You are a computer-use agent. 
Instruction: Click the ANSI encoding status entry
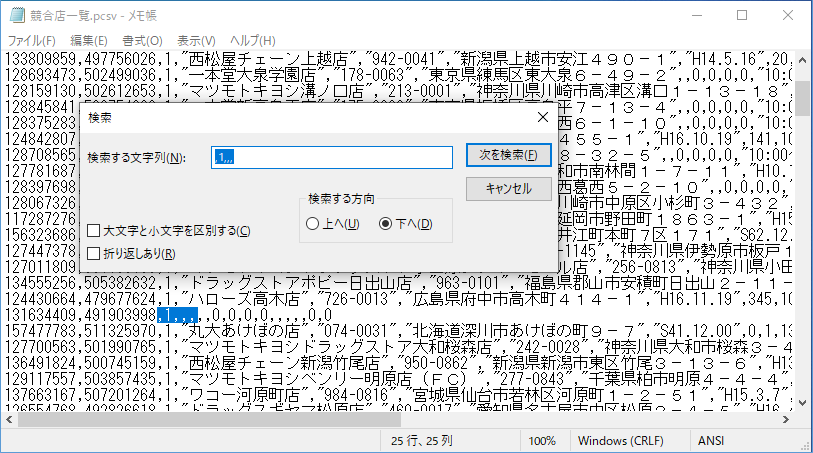pos(710,441)
